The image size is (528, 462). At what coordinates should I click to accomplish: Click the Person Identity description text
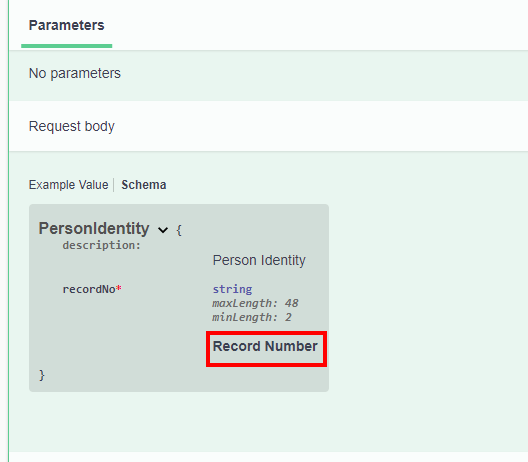259,260
